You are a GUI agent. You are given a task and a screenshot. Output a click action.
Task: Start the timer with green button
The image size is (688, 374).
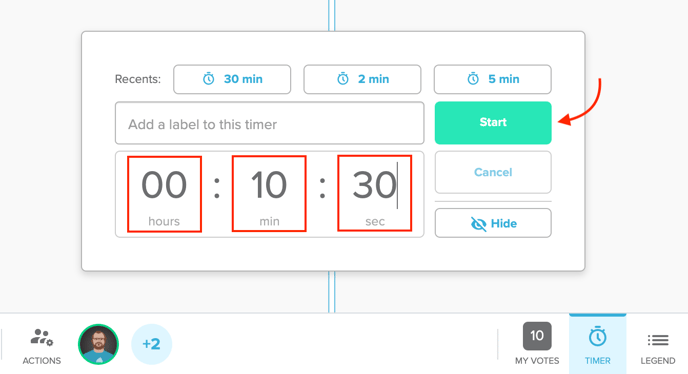(493, 123)
